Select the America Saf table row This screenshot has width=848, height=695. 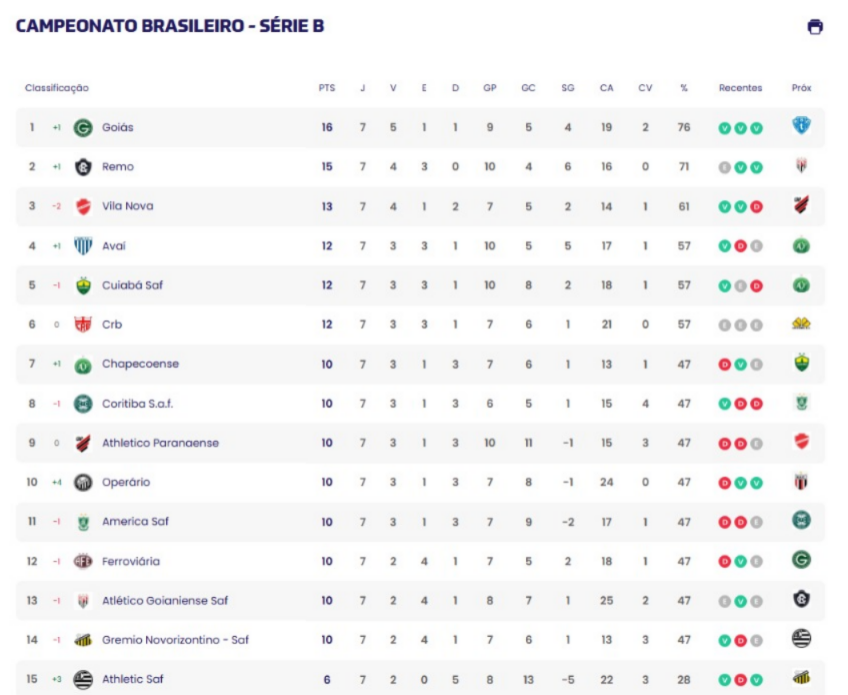click(x=420, y=521)
